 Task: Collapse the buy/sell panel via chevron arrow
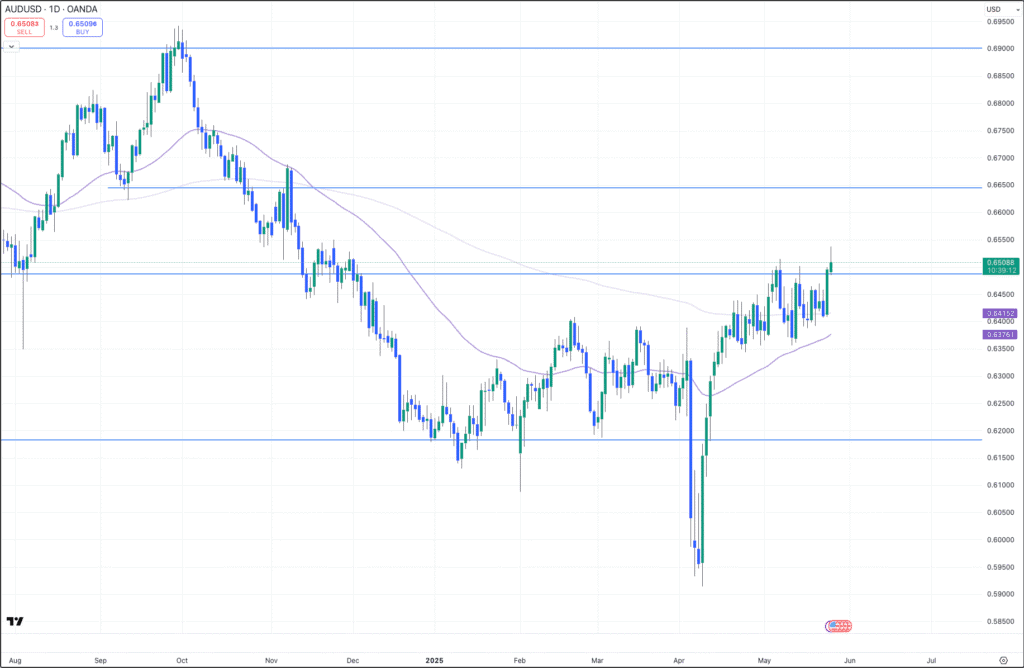tap(12, 46)
